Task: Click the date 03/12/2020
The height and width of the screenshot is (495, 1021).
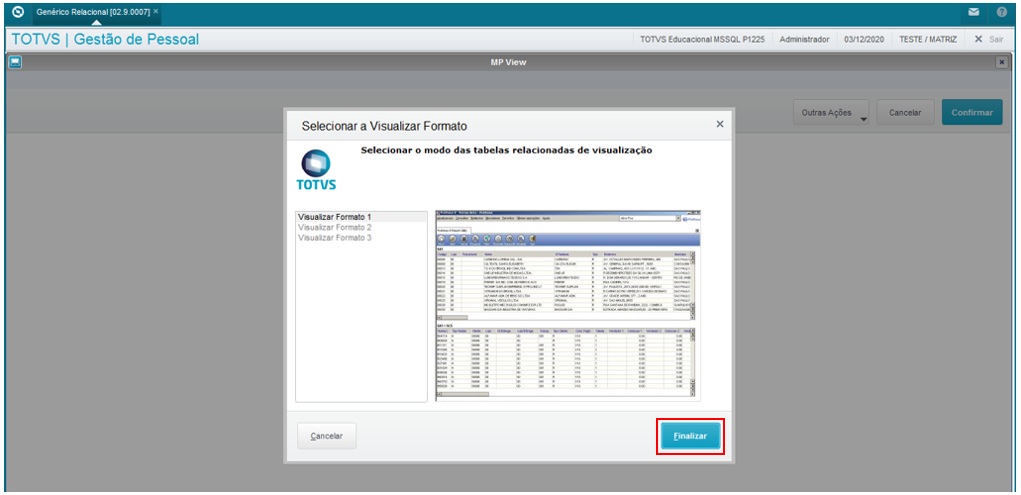Action: (864, 39)
